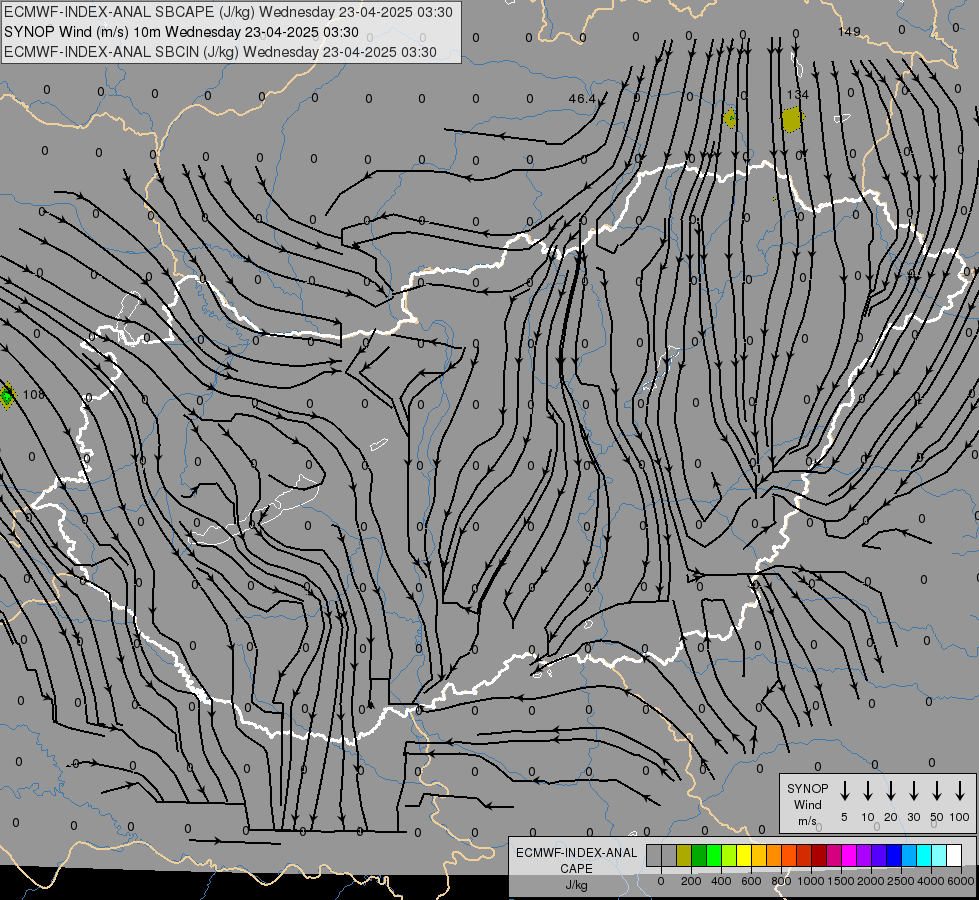Click the 600 tick label on color bar
The image size is (979, 900).
pos(751,881)
